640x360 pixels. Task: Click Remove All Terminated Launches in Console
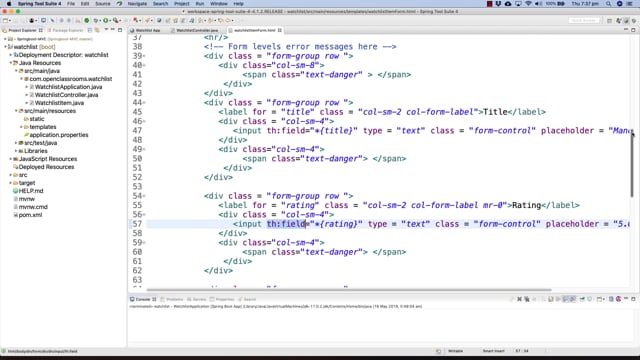tap(527, 299)
